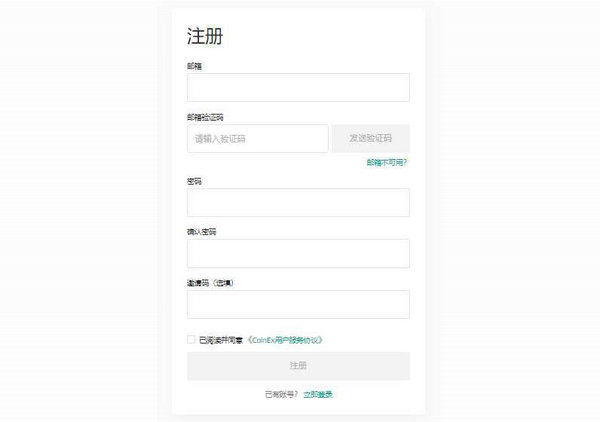Image resolution: width=600 pixels, height=422 pixels.
Task: Click the 确认密码 field label
Action: pyautogui.click(x=202, y=232)
